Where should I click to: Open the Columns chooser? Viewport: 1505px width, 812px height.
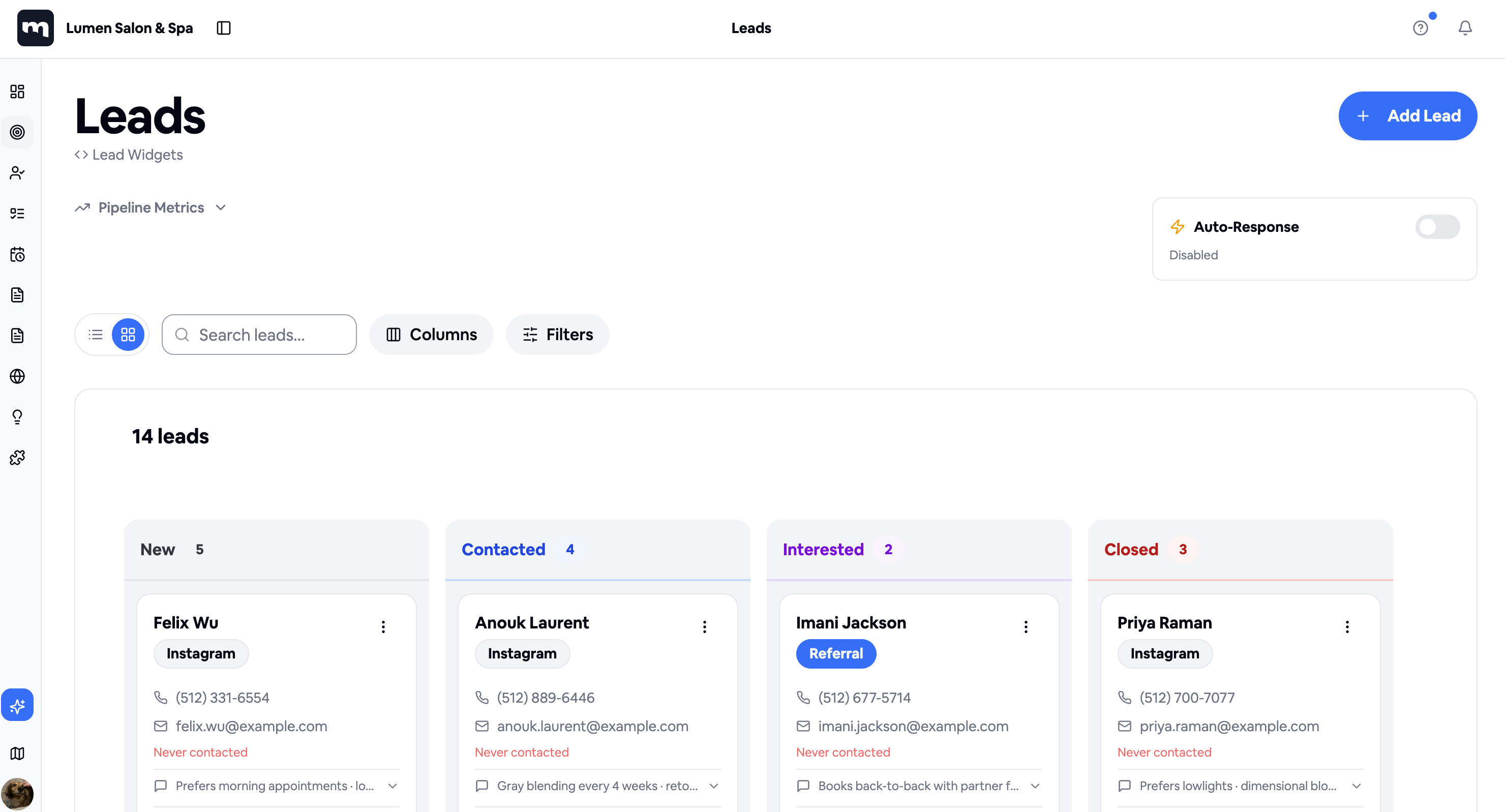431,335
